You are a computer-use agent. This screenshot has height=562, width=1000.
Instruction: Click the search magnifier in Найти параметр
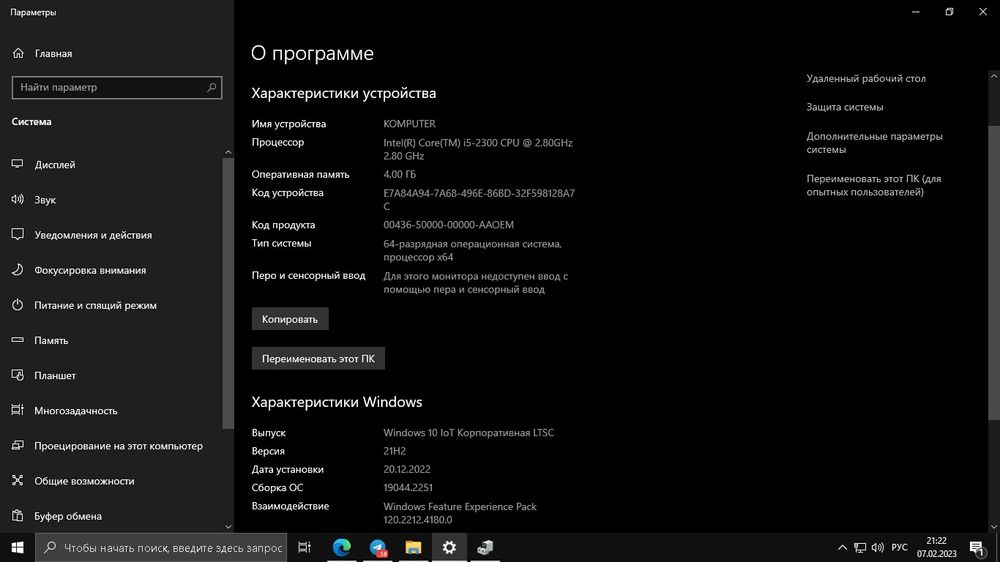(x=211, y=87)
